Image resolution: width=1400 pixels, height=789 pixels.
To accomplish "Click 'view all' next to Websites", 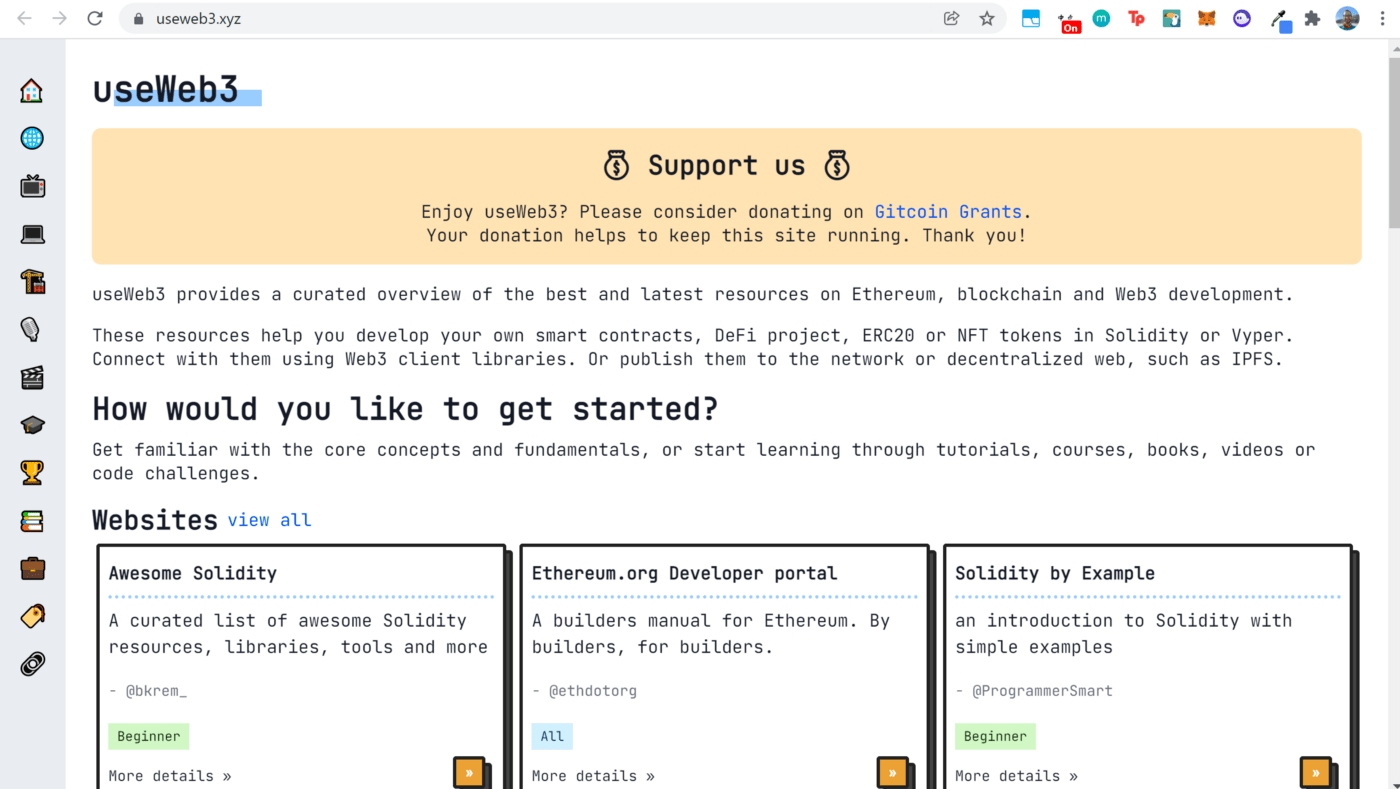I will [269, 520].
